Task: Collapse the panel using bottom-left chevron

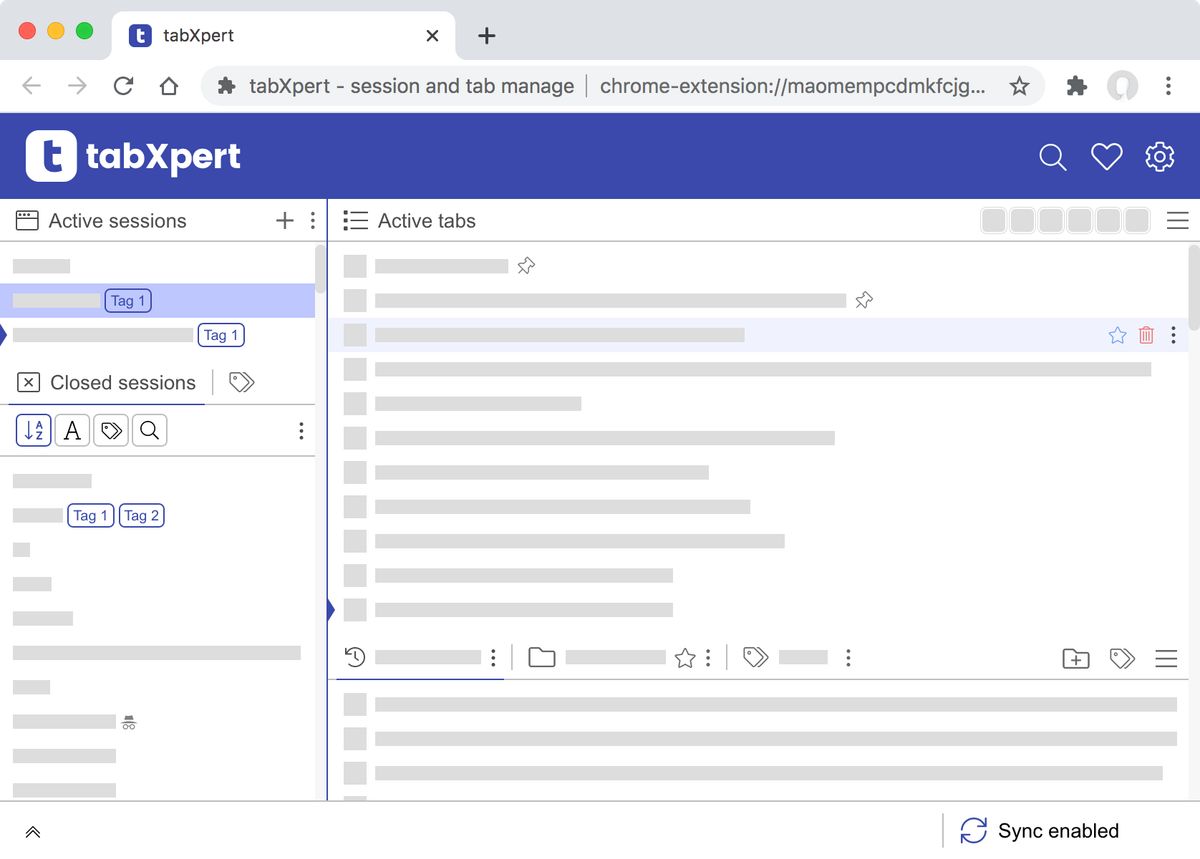Action: [x=33, y=831]
